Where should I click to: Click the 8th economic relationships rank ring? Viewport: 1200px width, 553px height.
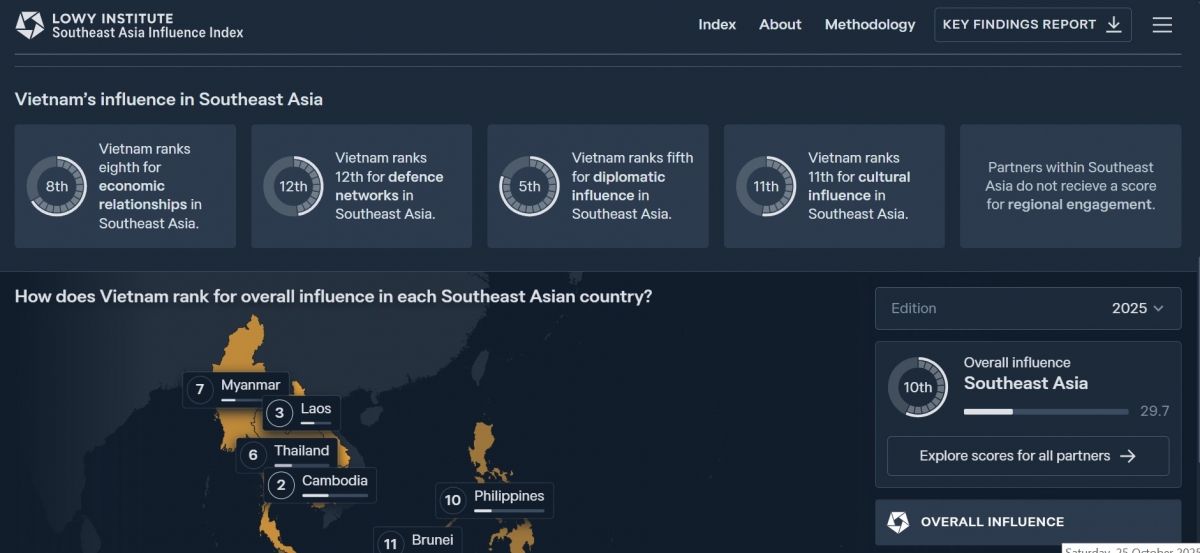[x=57, y=186]
